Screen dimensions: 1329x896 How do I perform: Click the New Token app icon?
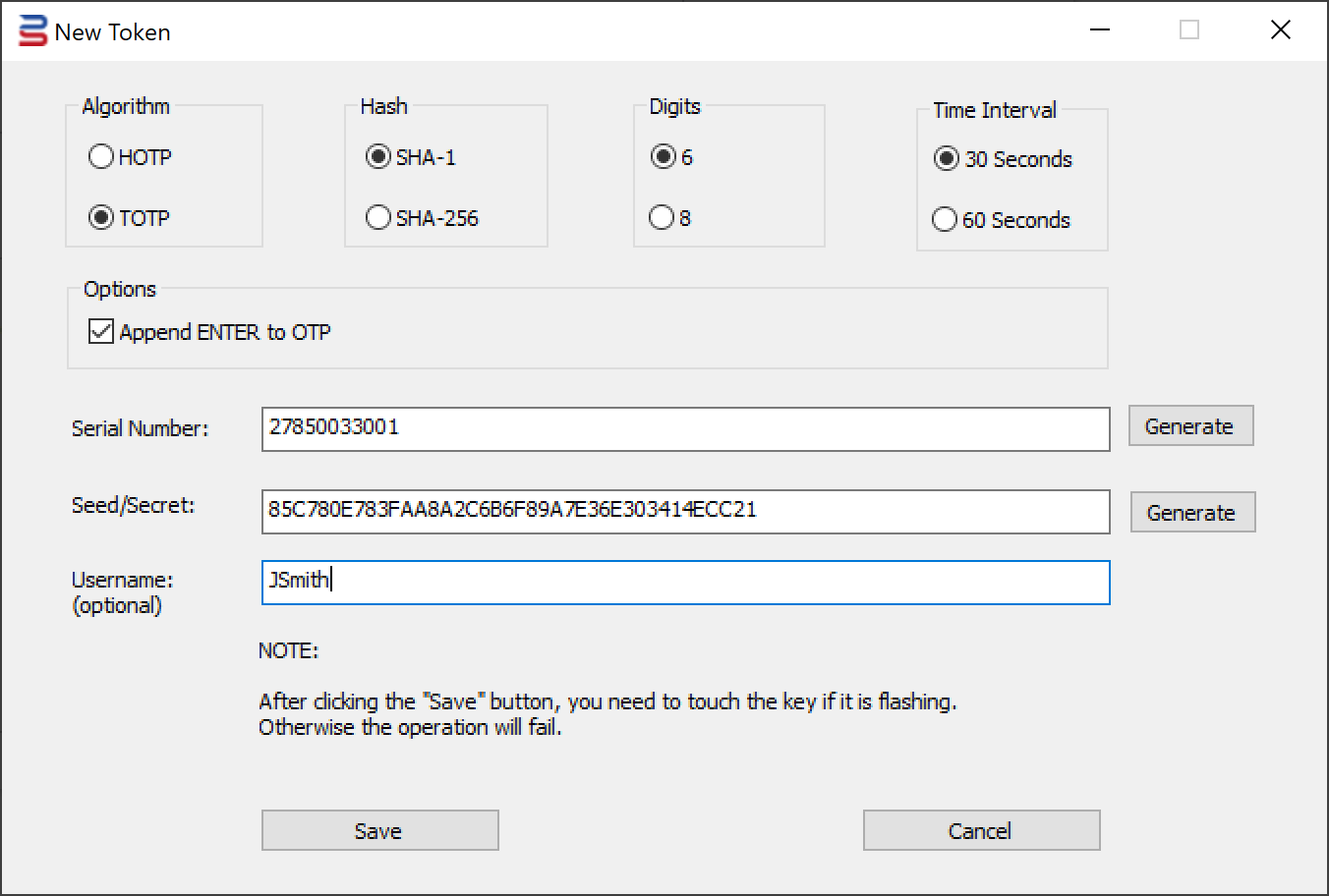tap(32, 31)
